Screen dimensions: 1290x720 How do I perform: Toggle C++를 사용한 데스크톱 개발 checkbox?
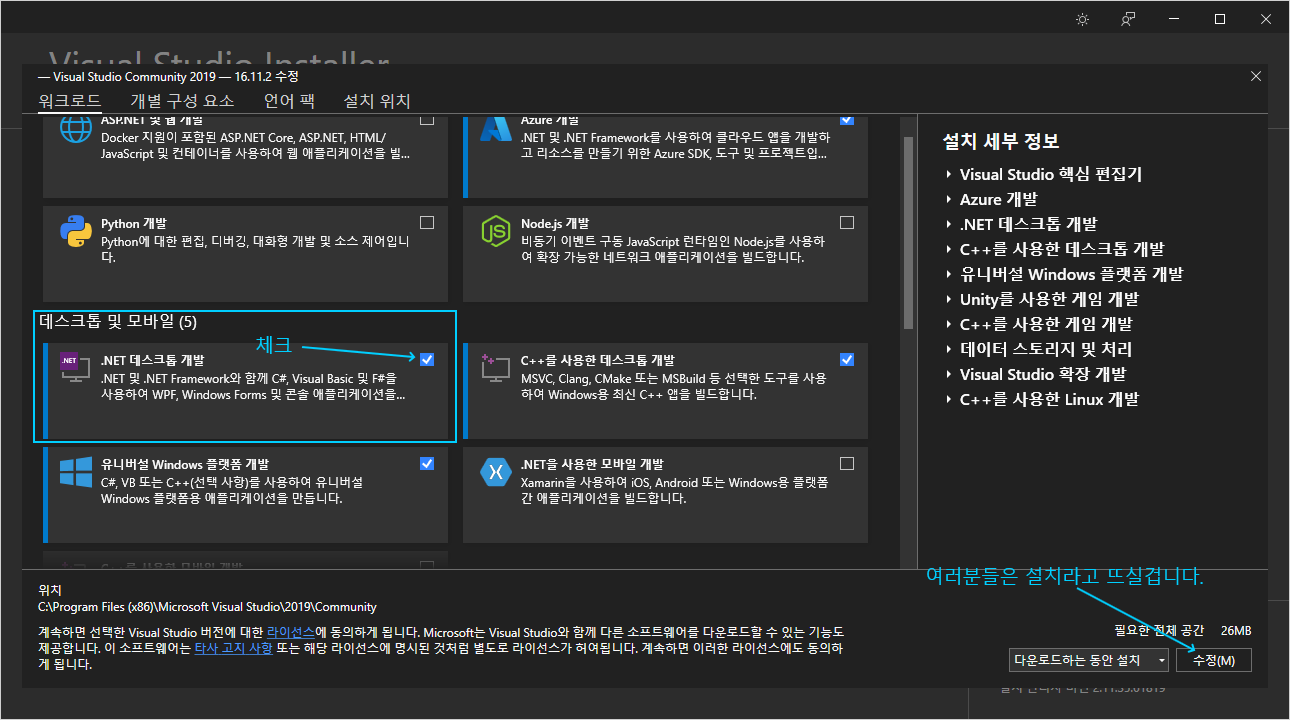(847, 359)
